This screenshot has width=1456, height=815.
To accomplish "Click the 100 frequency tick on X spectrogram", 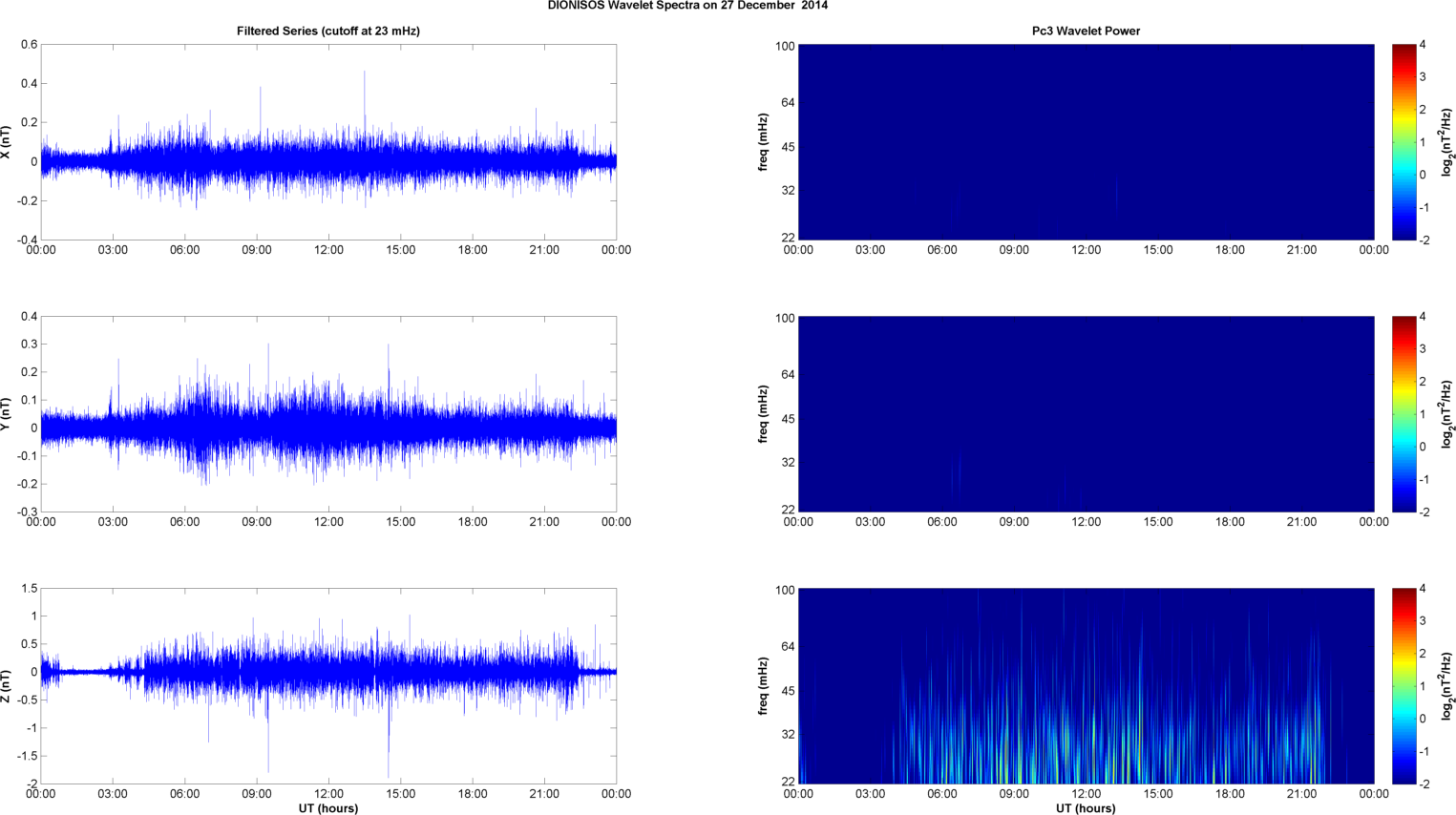I will coord(785,47).
